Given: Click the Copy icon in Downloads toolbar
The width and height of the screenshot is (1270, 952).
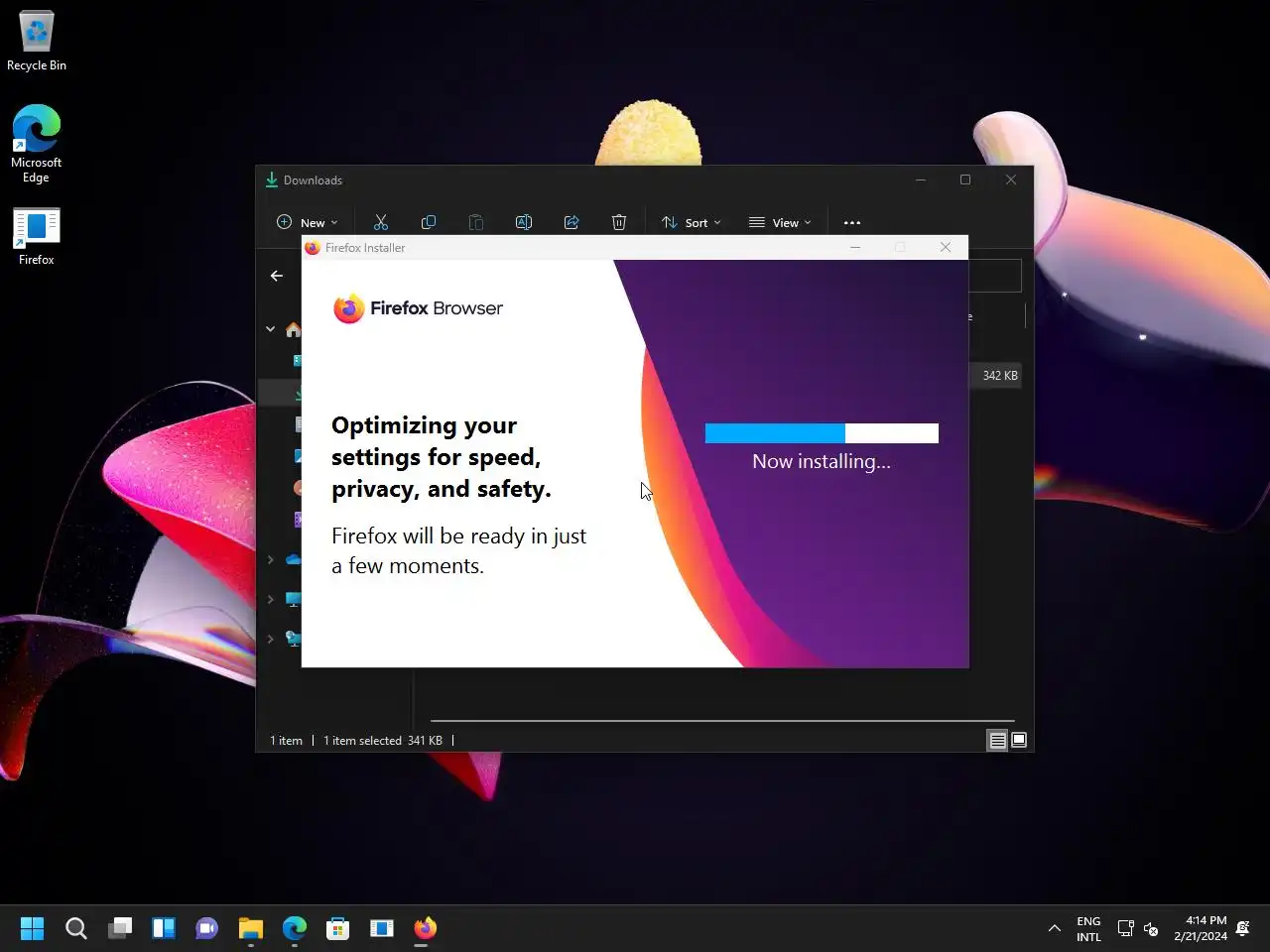Looking at the screenshot, I should (429, 222).
